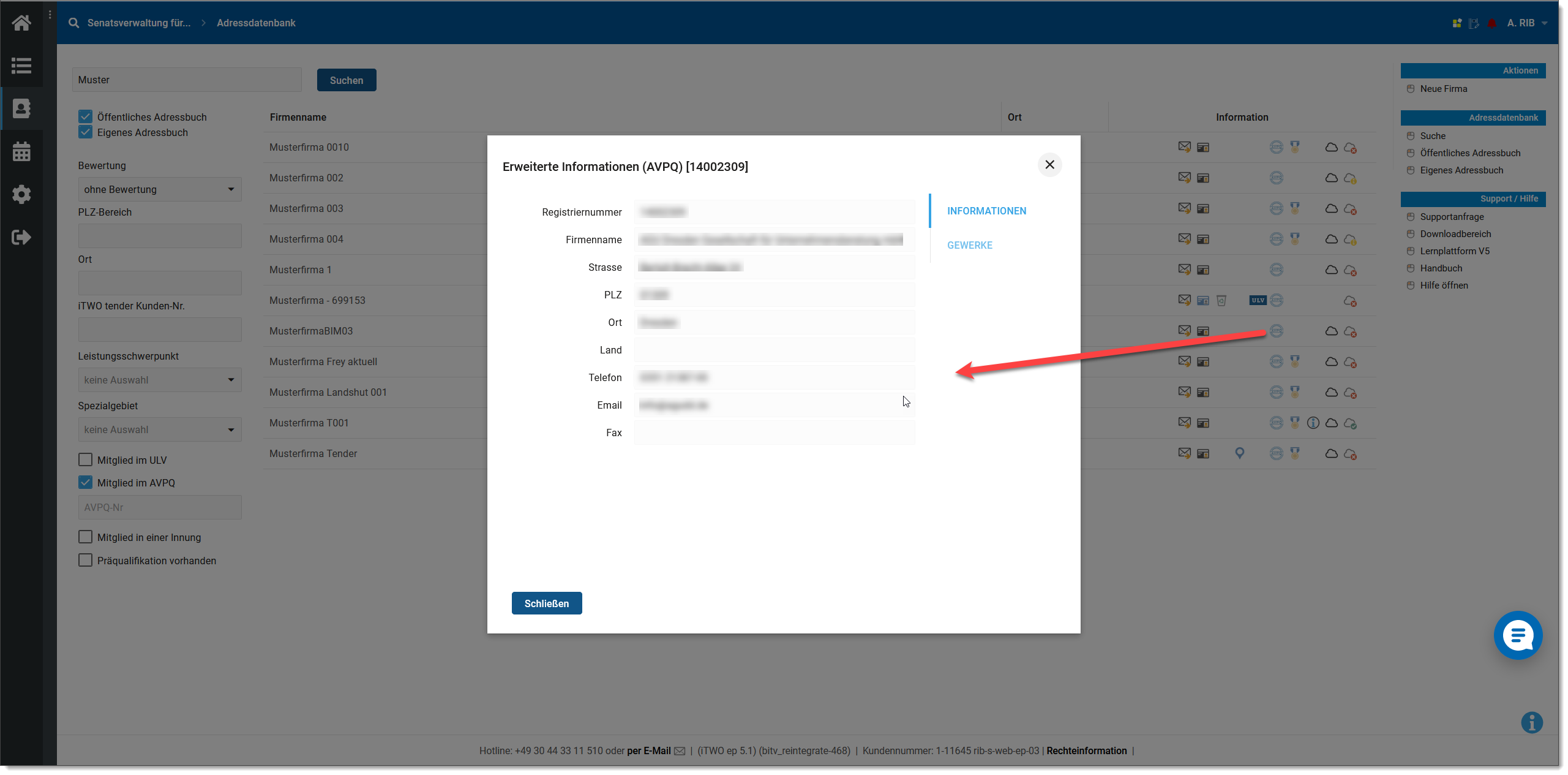Select Musterfirma Frey aktuell row
The image size is (1568, 775).
click(x=323, y=361)
